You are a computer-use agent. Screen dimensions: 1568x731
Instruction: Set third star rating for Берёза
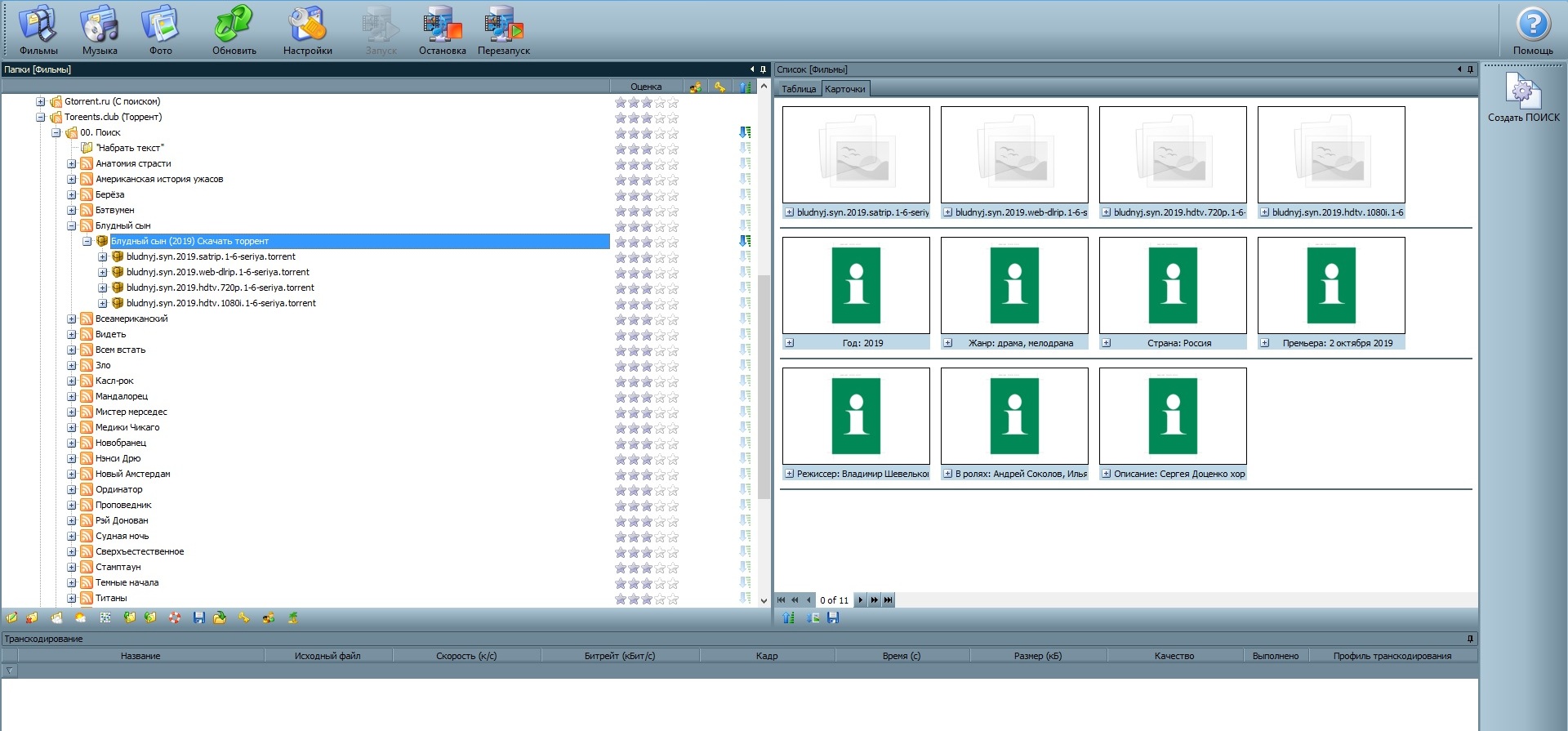(x=647, y=195)
